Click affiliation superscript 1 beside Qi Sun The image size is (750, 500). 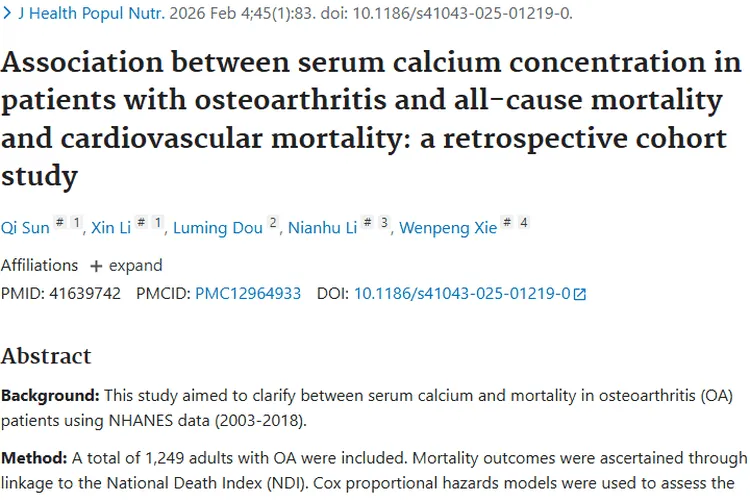click(75, 223)
